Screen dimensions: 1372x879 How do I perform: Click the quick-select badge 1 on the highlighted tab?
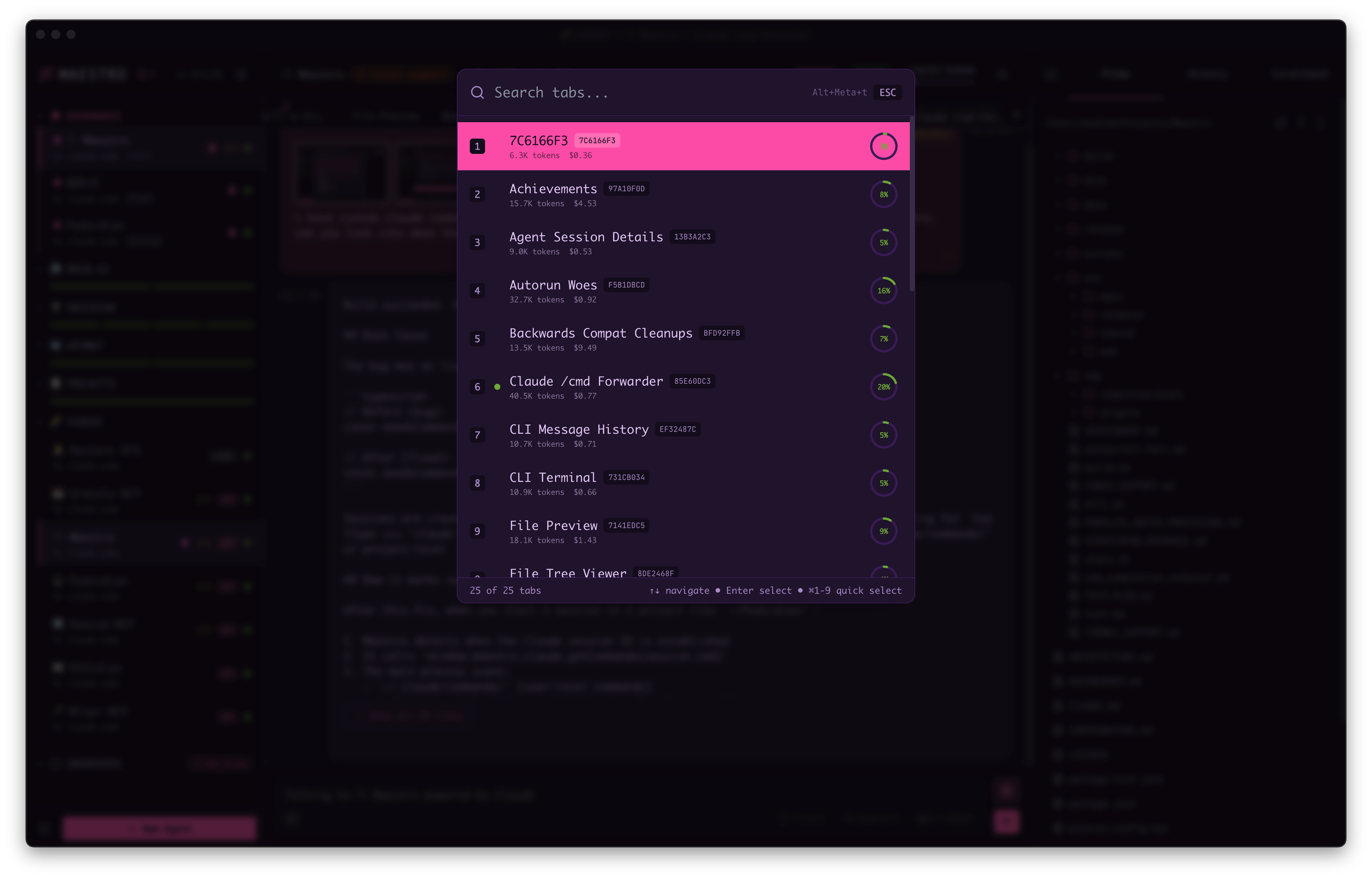click(x=477, y=145)
